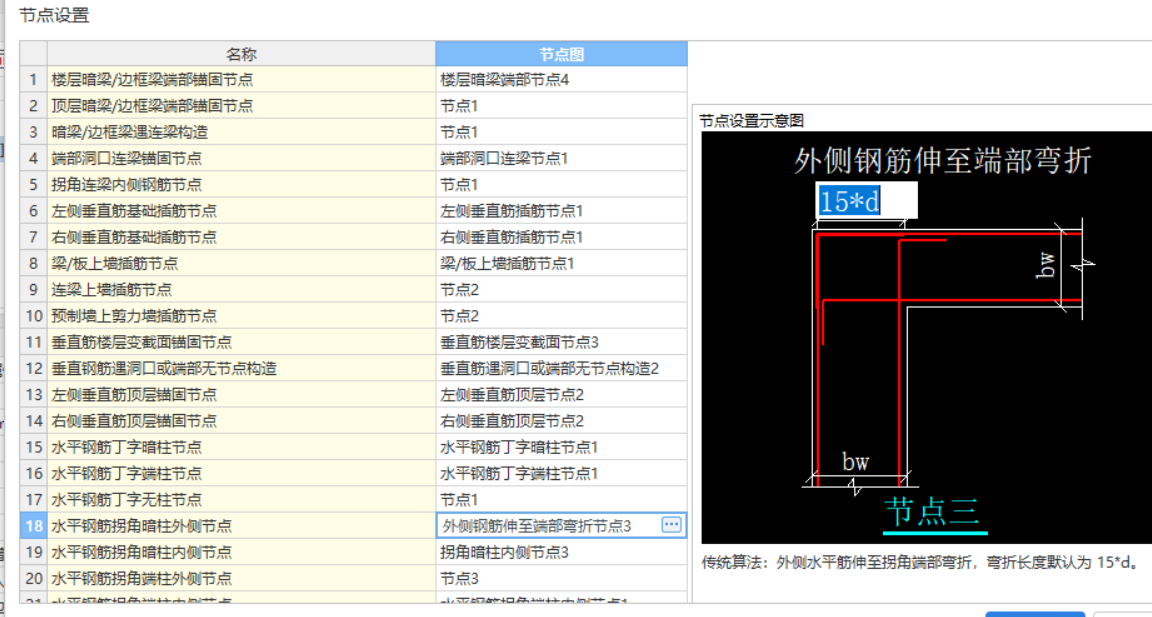
Task: Select row 水平钢筋拐角暗柱内侧节点
Action: (242, 552)
